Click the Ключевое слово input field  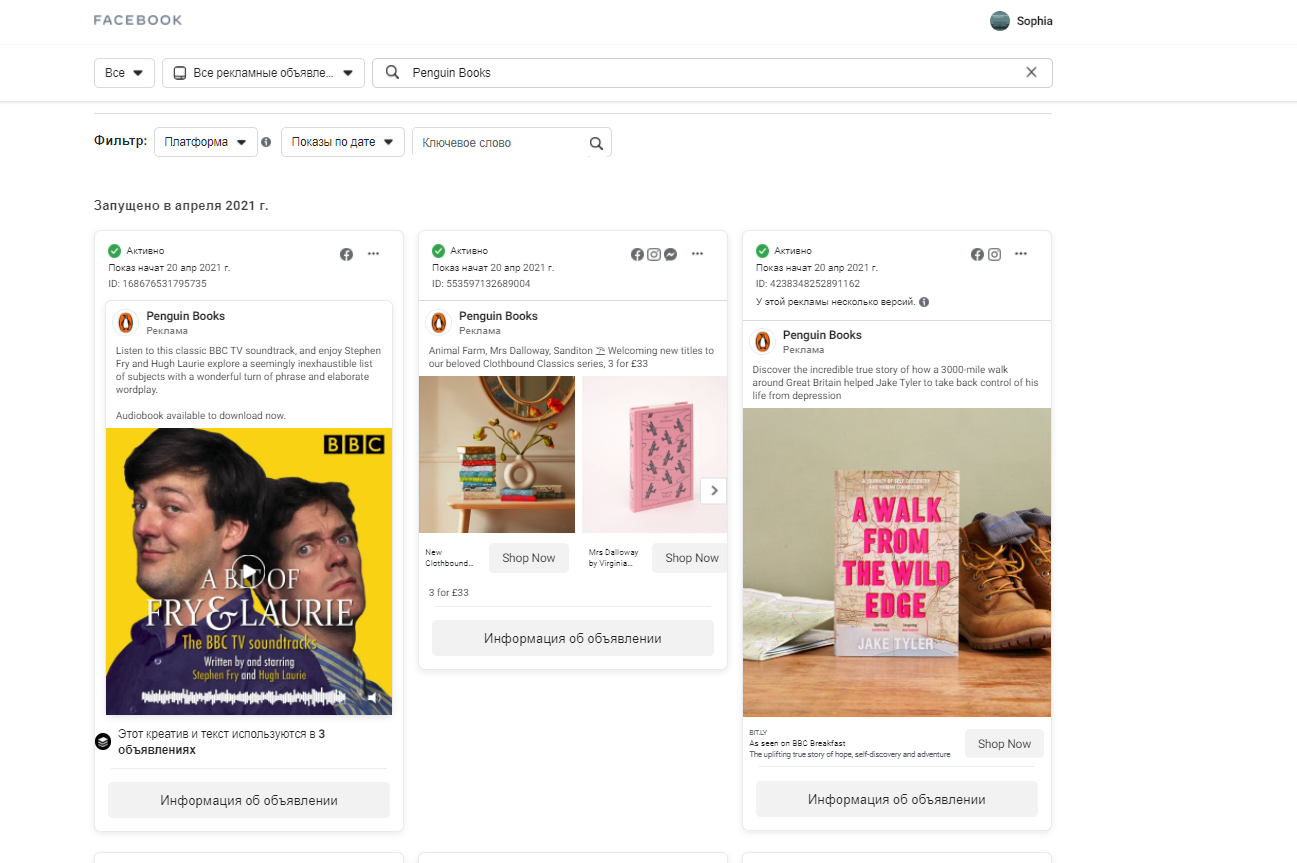[x=498, y=143]
